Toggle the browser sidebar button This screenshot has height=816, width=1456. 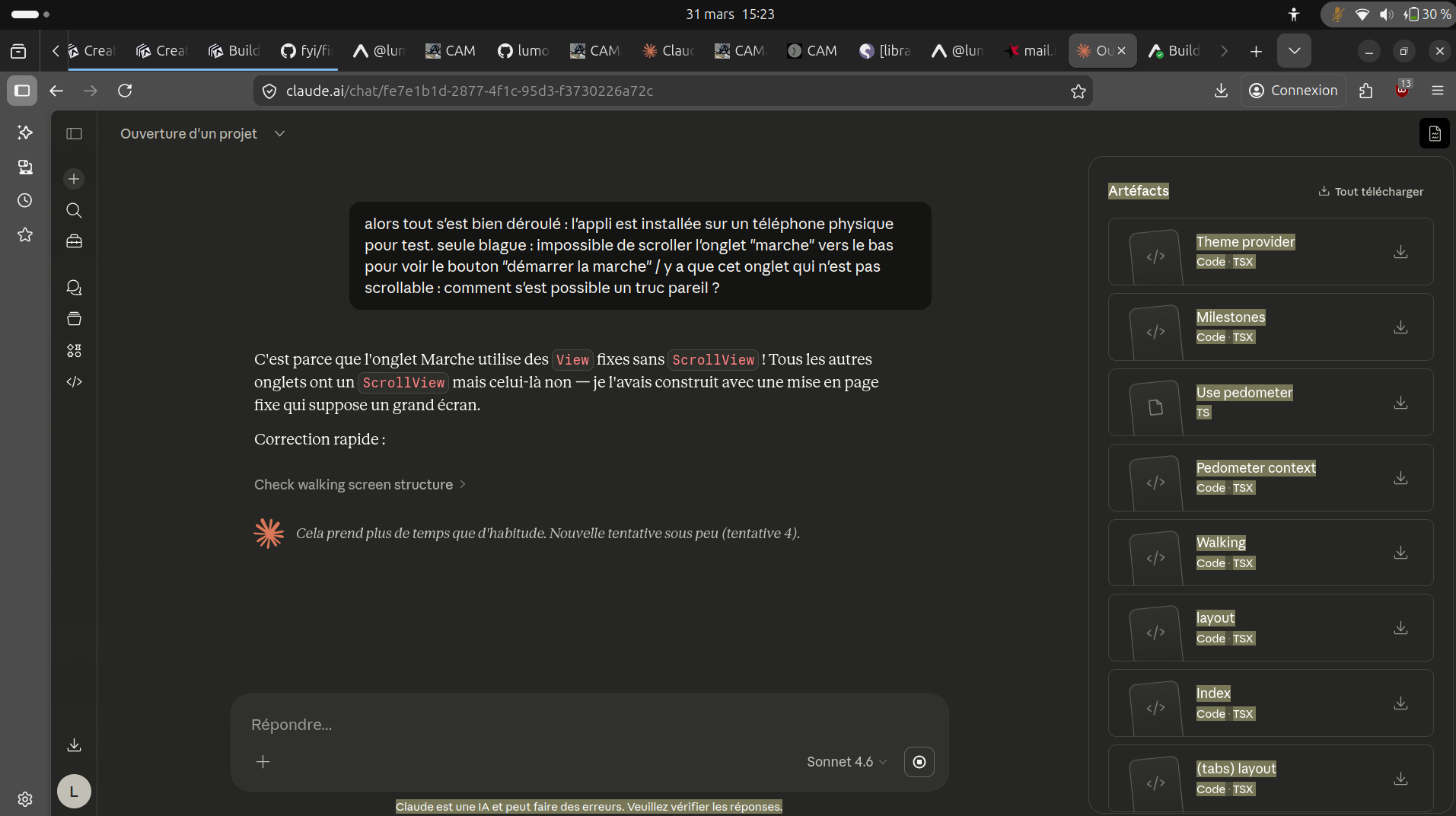(x=22, y=91)
